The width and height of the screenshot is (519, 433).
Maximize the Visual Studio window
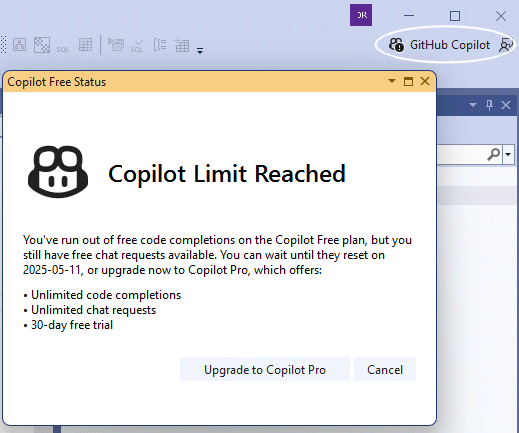pos(455,16)
